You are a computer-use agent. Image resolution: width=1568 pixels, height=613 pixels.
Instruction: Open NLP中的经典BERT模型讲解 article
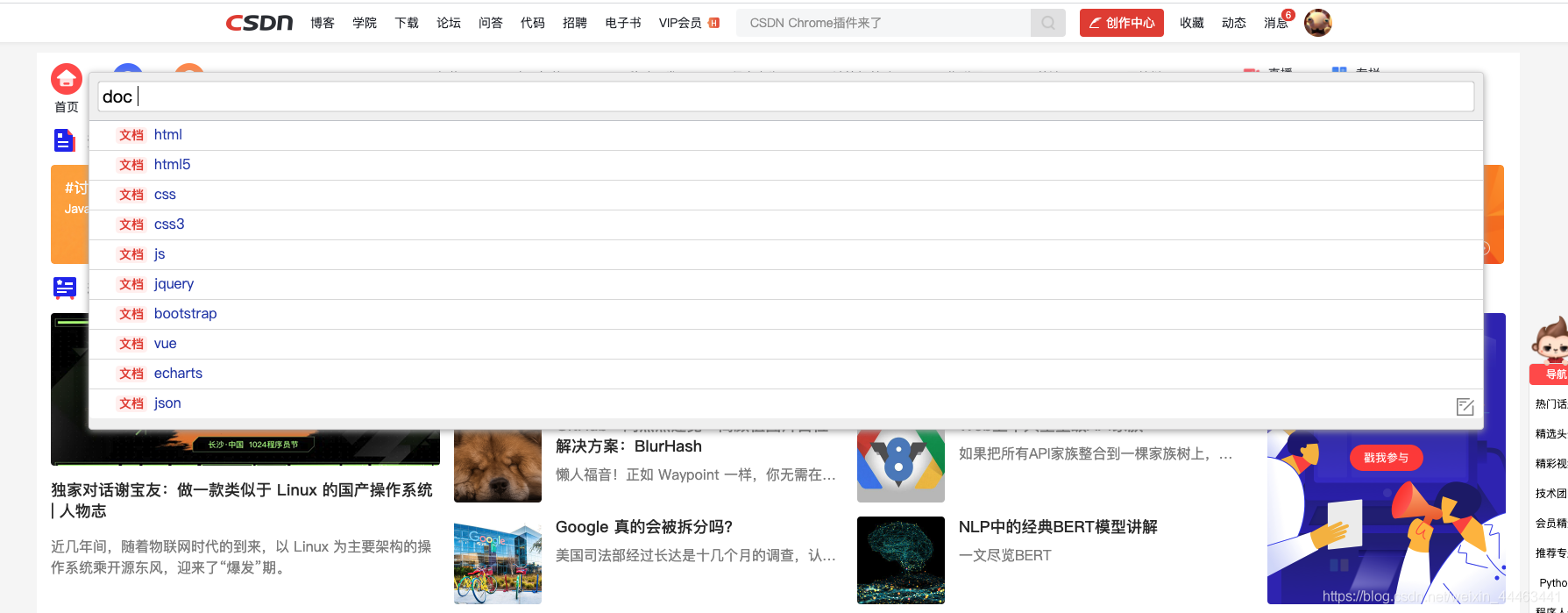pyautogui.click(x=1058, y=527)
